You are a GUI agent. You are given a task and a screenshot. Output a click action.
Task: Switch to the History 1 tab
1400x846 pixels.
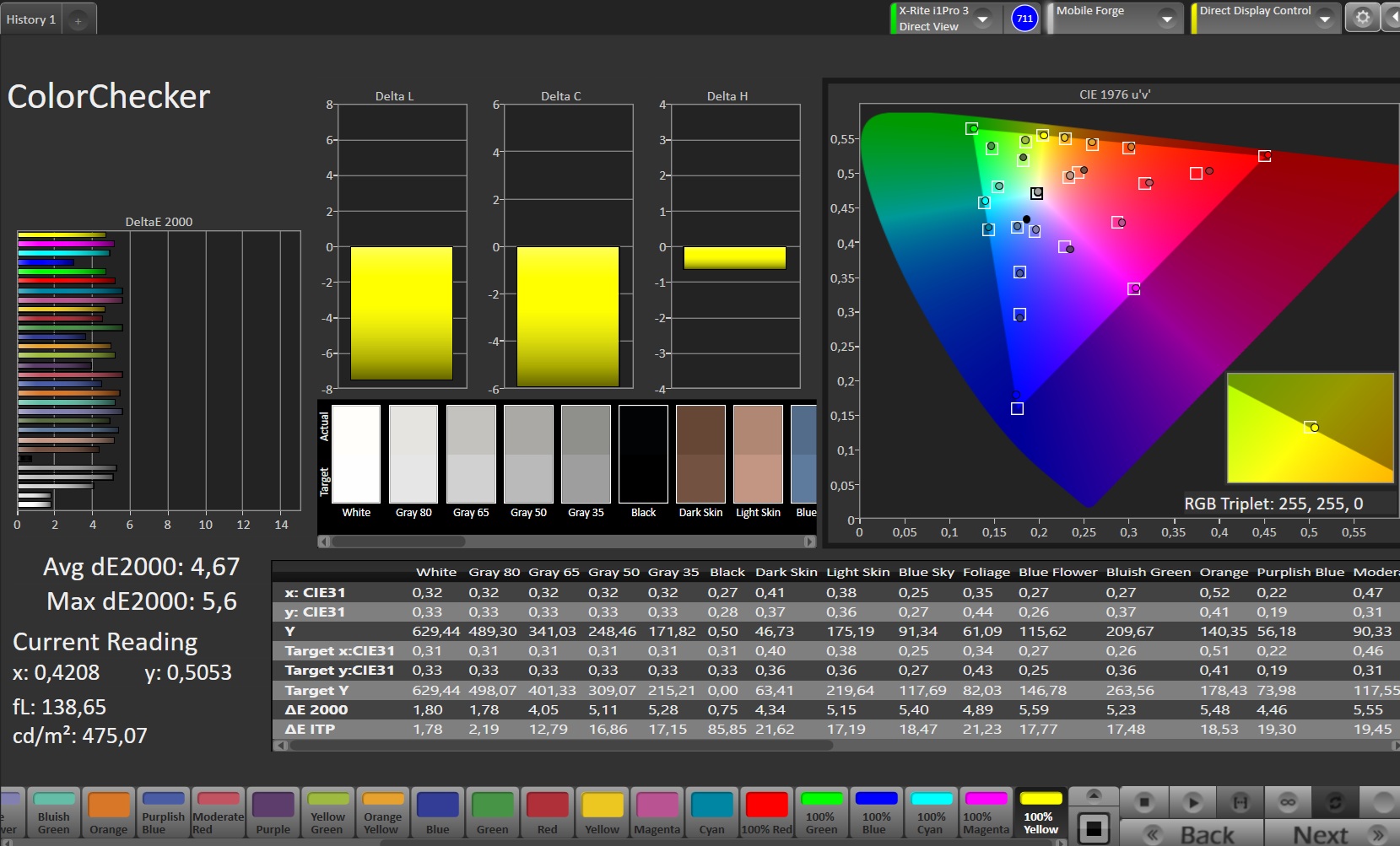click(x=31, y=19)
